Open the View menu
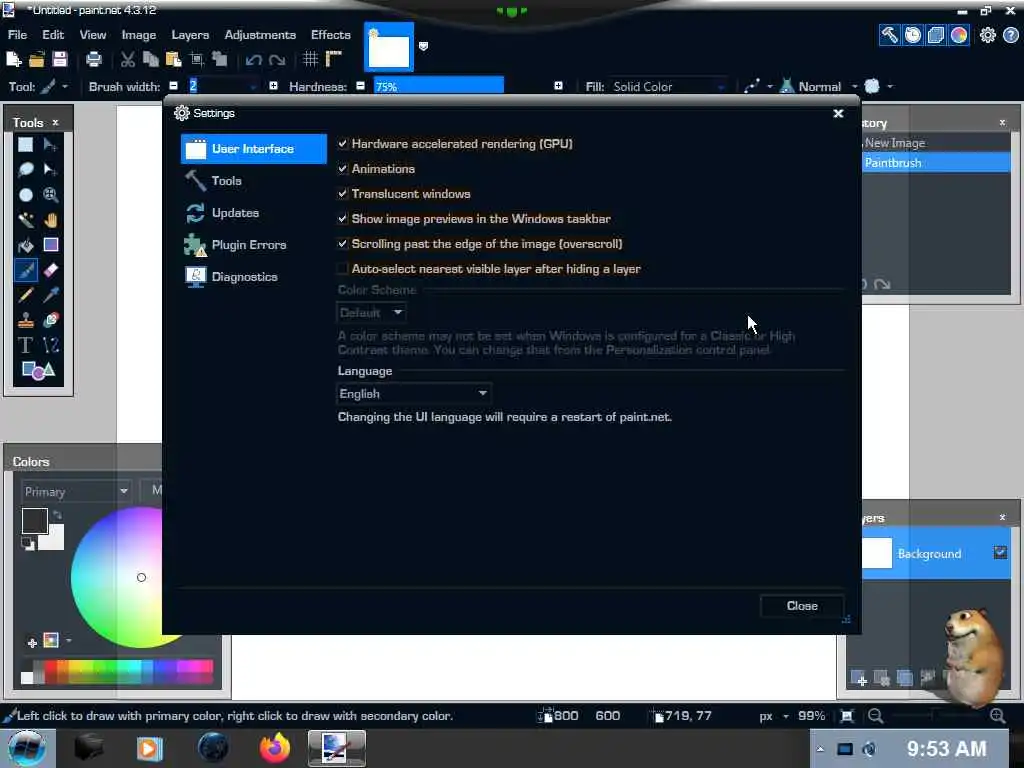Image resolution: width=1024 pixels, height=768 pixels. pyautogui.click(x=93, y=35)
